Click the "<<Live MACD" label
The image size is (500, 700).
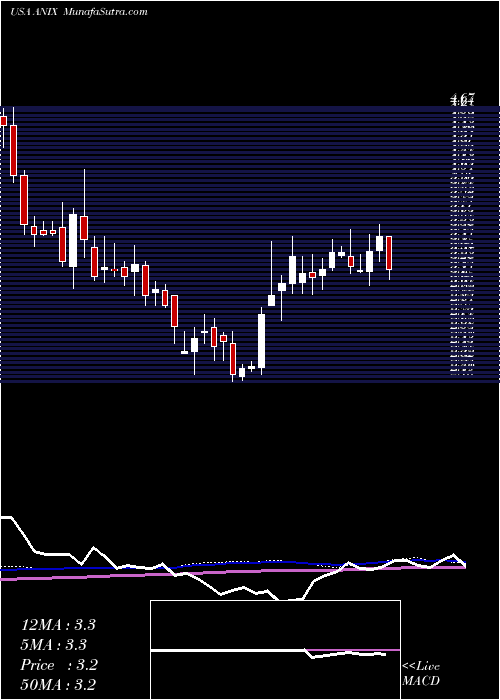point(421,674)
